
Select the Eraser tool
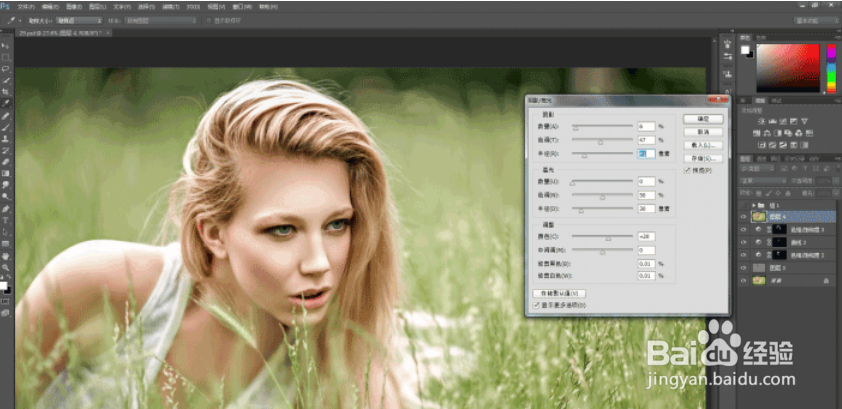coord(5,162)
